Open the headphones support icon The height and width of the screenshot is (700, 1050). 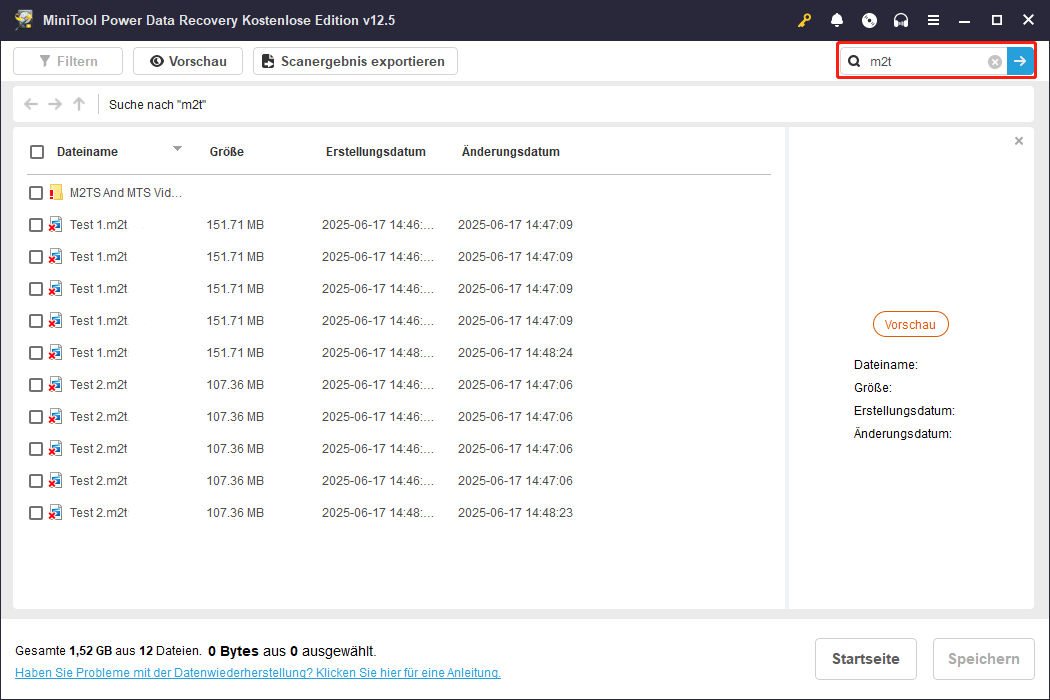point(901,20)
